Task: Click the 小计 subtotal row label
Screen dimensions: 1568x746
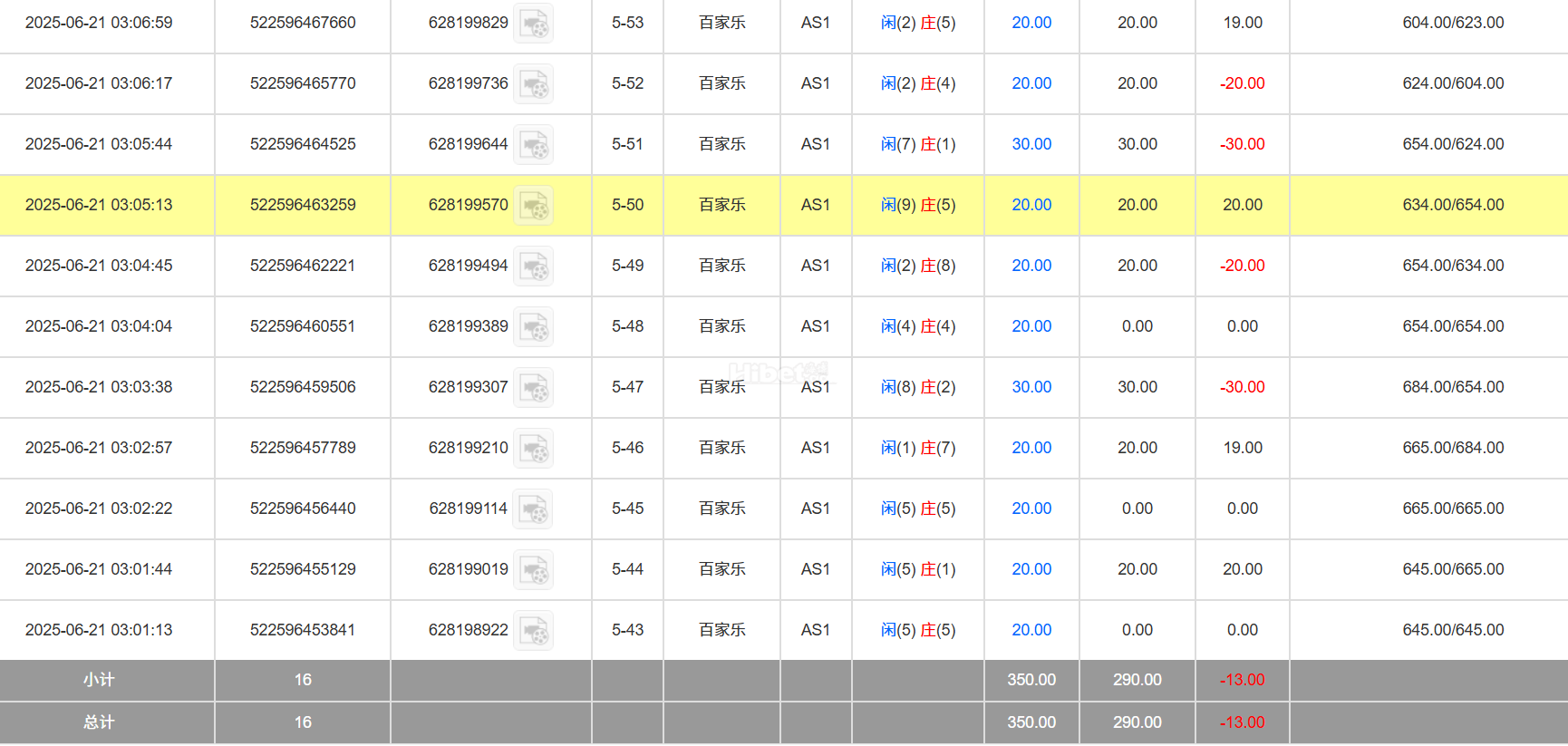Action: (x=99, y=680)
